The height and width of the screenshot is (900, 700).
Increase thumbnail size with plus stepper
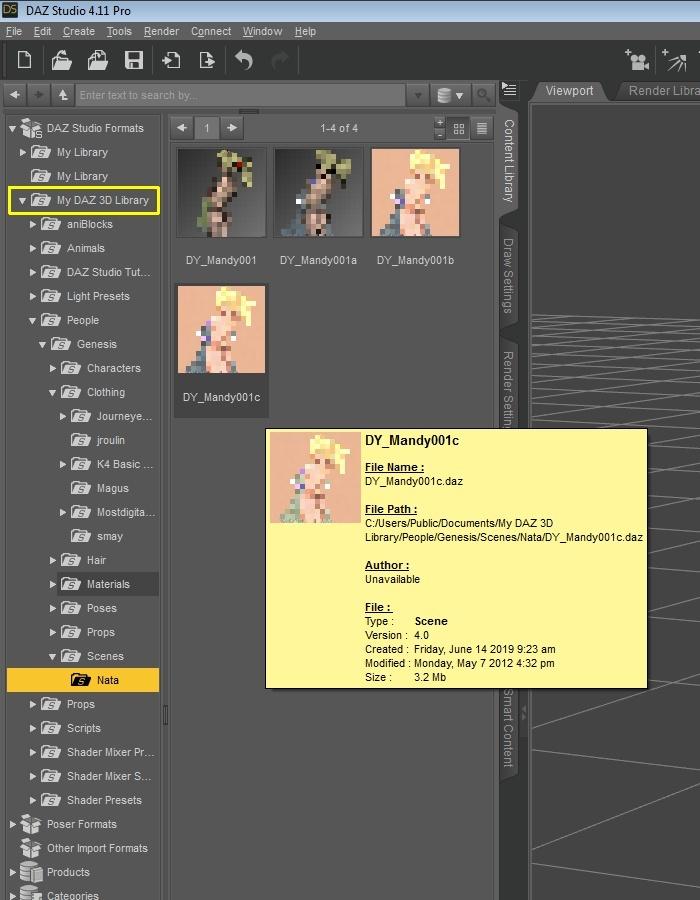[440, 123]
